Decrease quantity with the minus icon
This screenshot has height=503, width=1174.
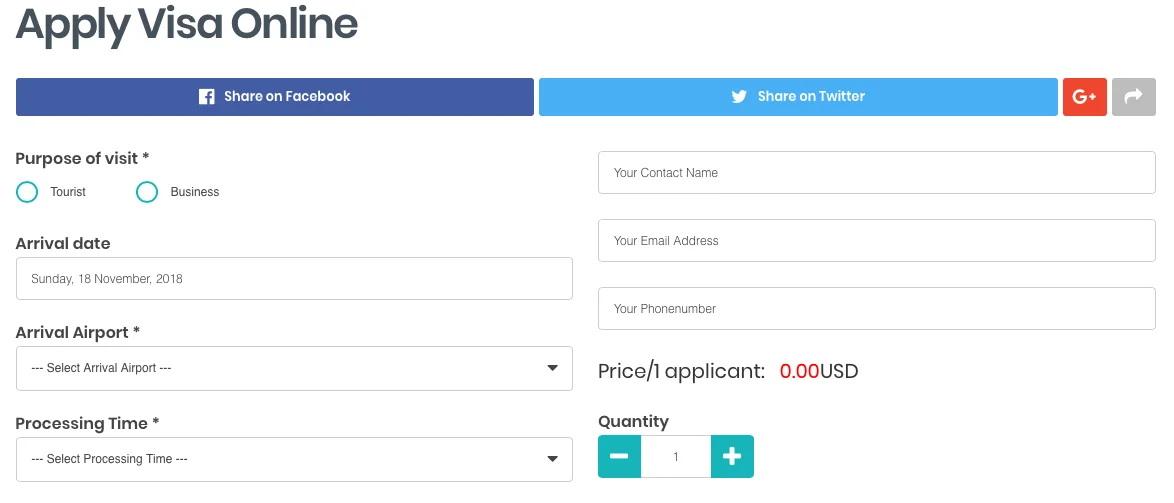point(619,456)
